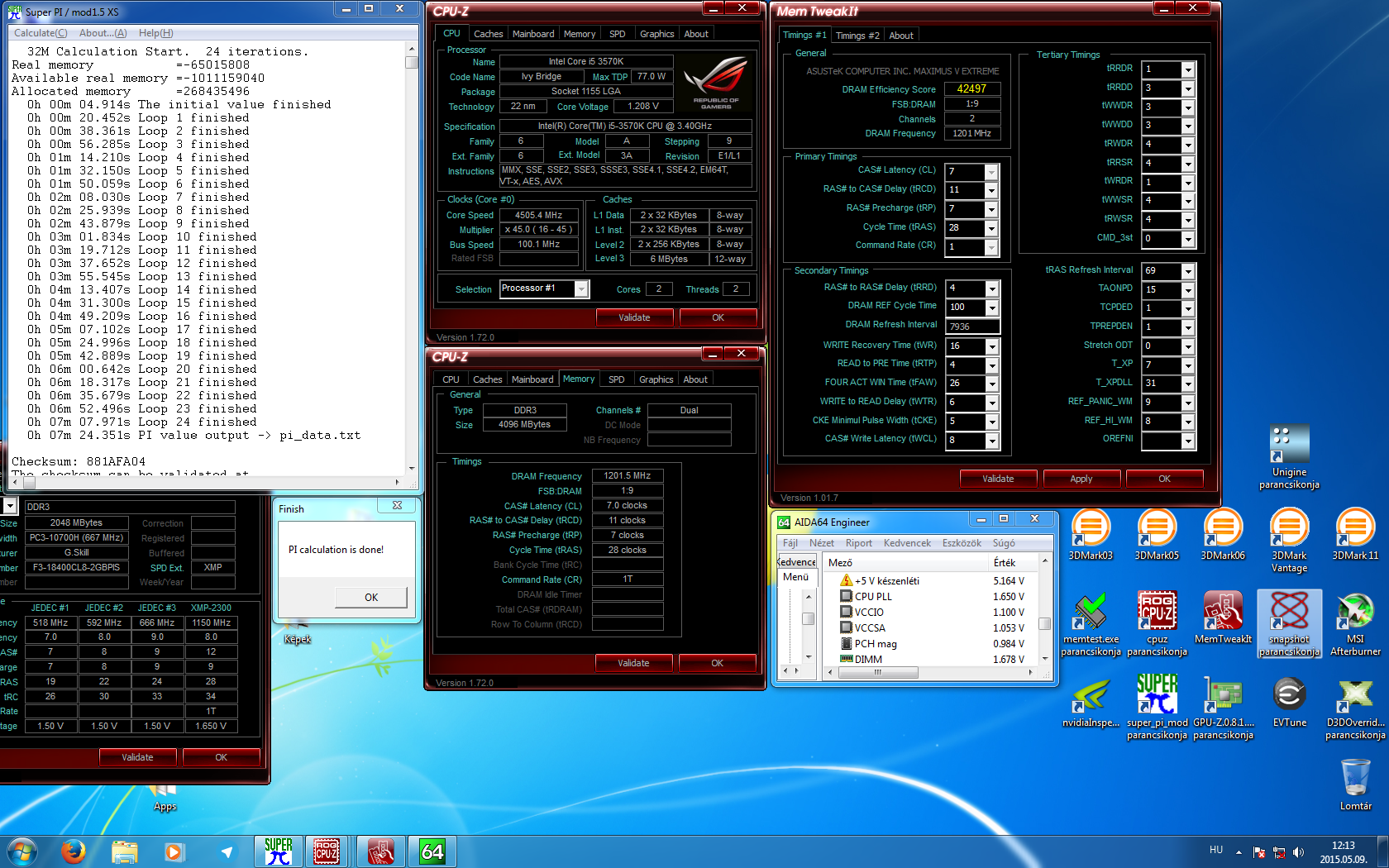Open CAS# Latency (CL) dropdown in MemTweakIt
This screenshot has height=868, width=1389.
[x=991, y=171]
